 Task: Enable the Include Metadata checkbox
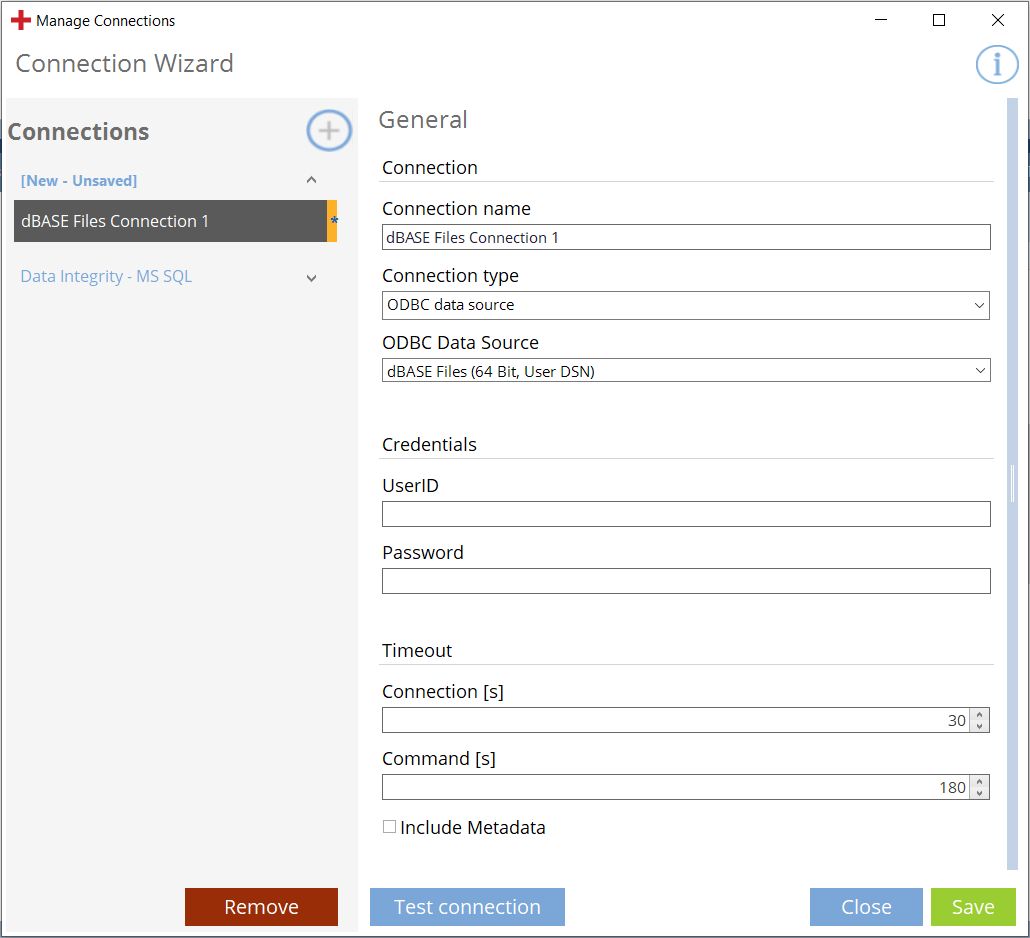tap(389, 827)
